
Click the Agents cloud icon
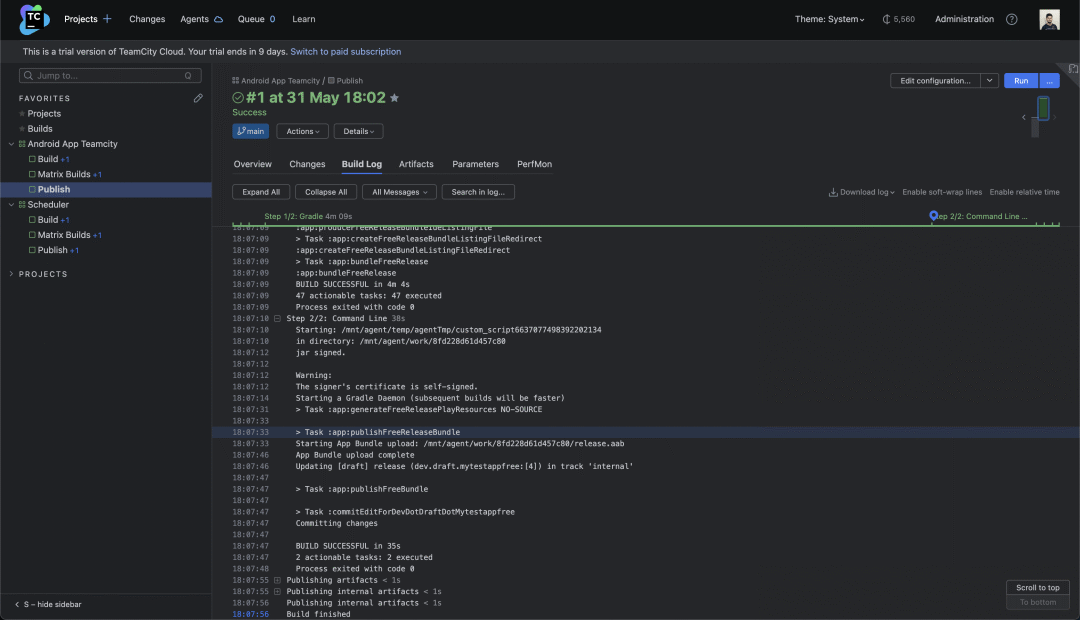218,19
